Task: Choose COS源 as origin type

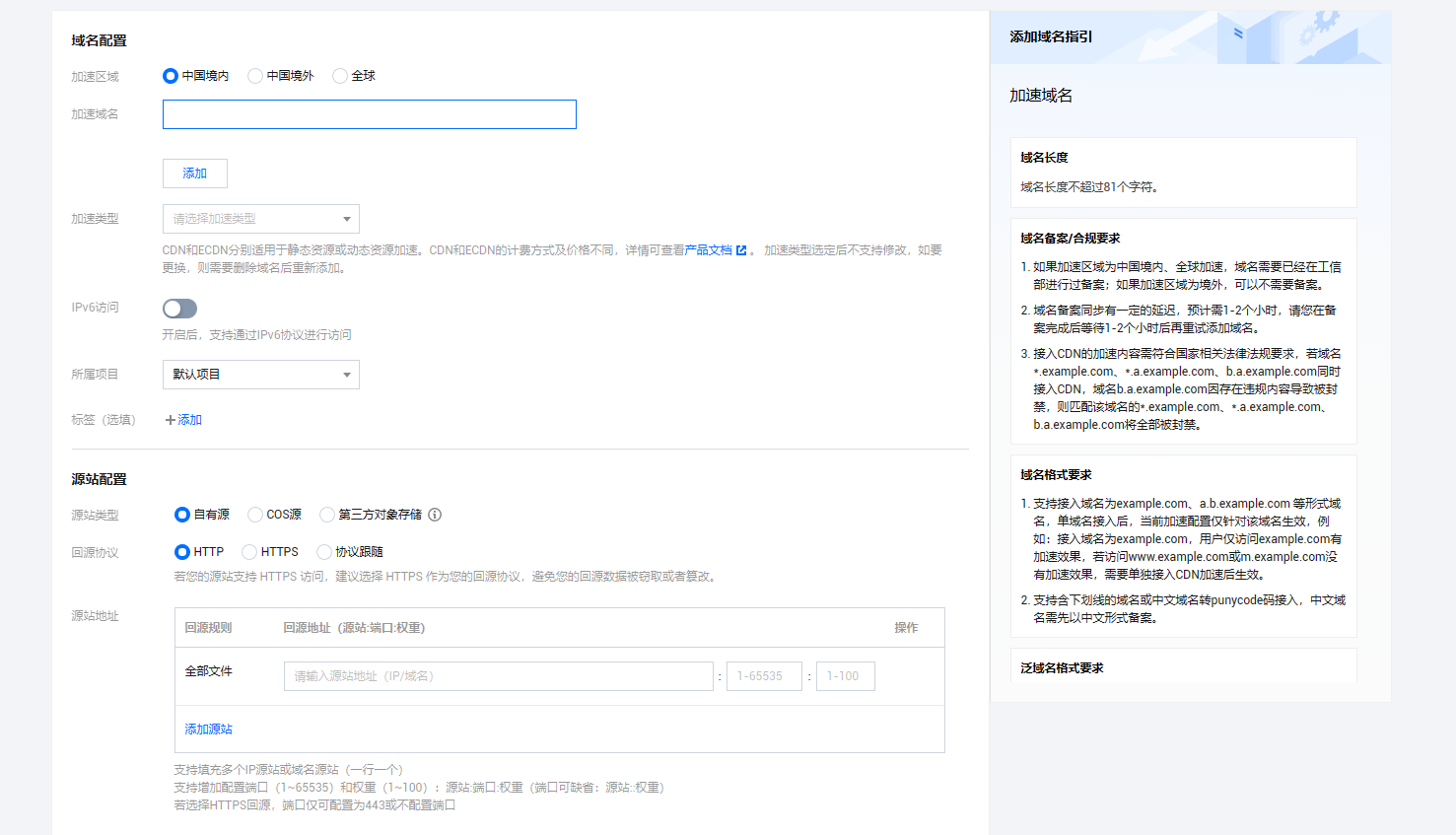Action: pos(255,515)
